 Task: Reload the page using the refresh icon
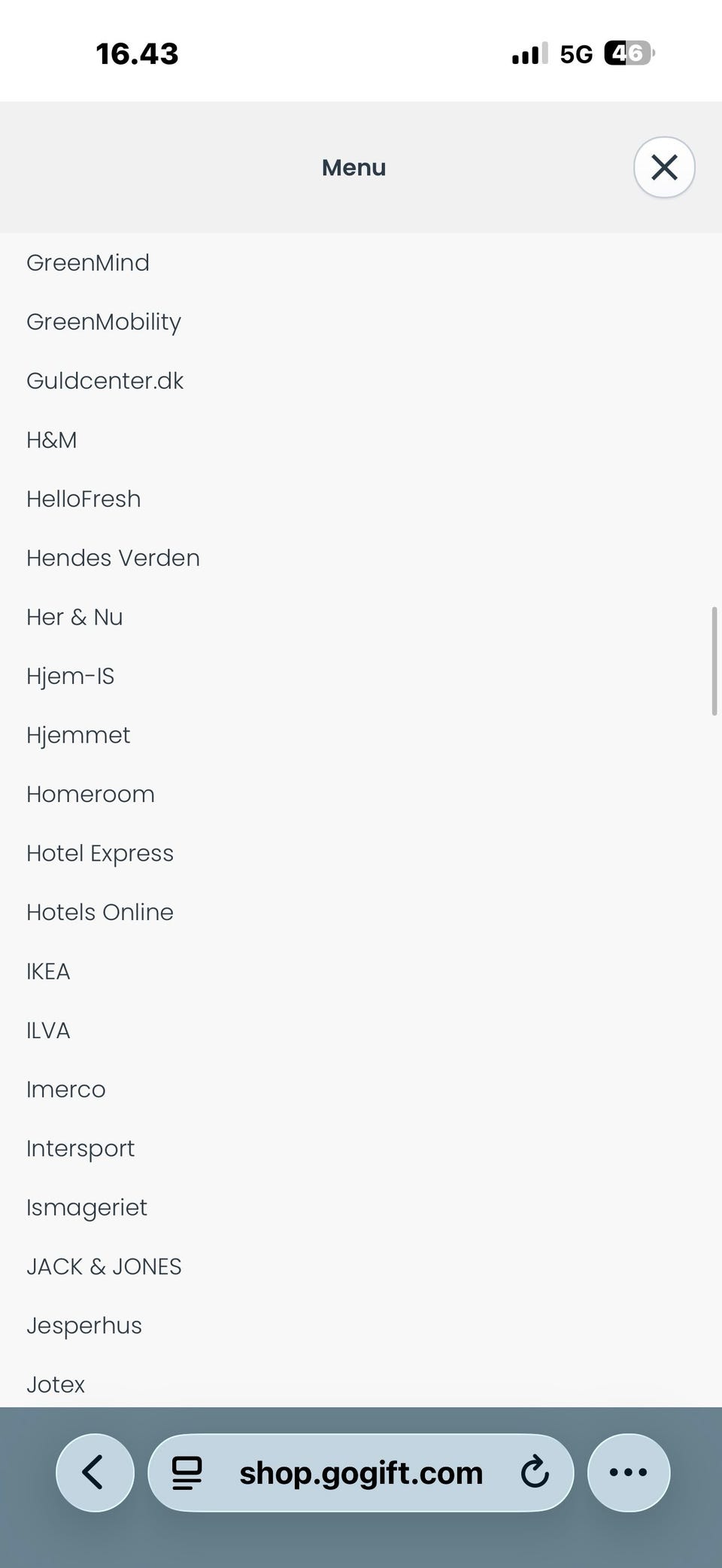click(535, 1472)
